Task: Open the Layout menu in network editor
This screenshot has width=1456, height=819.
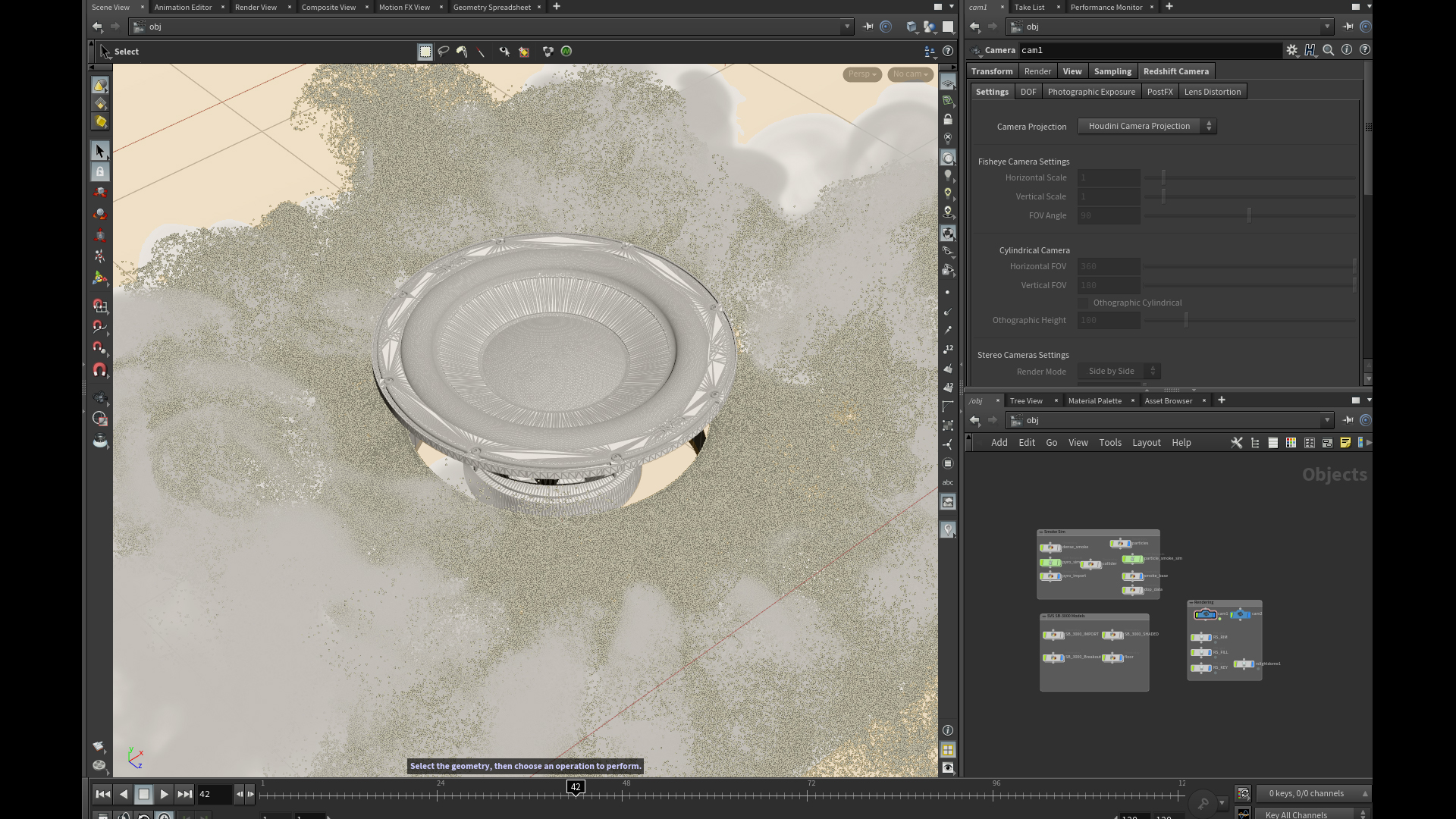Action: click(x=1146, y=443)
